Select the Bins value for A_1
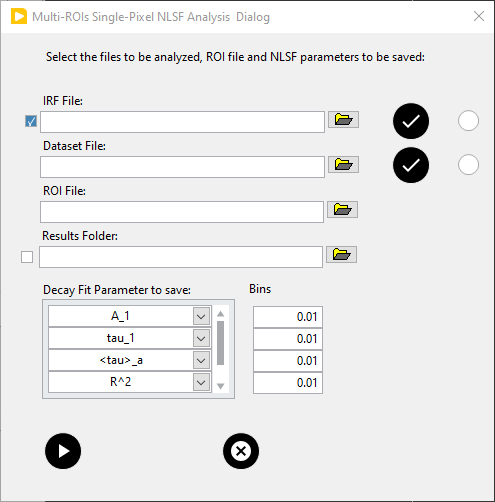 pos(288,317)
